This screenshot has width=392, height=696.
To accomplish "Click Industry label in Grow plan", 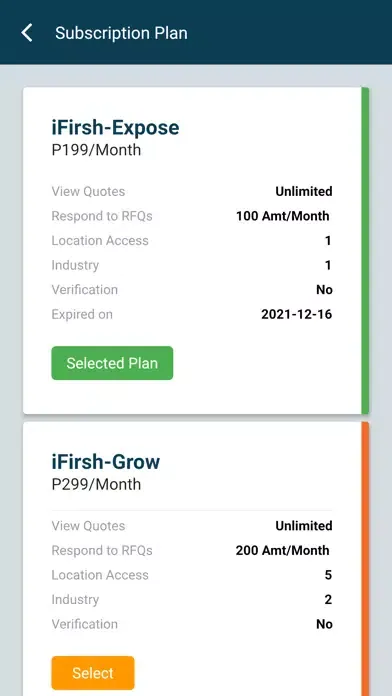I will [75, 600].
